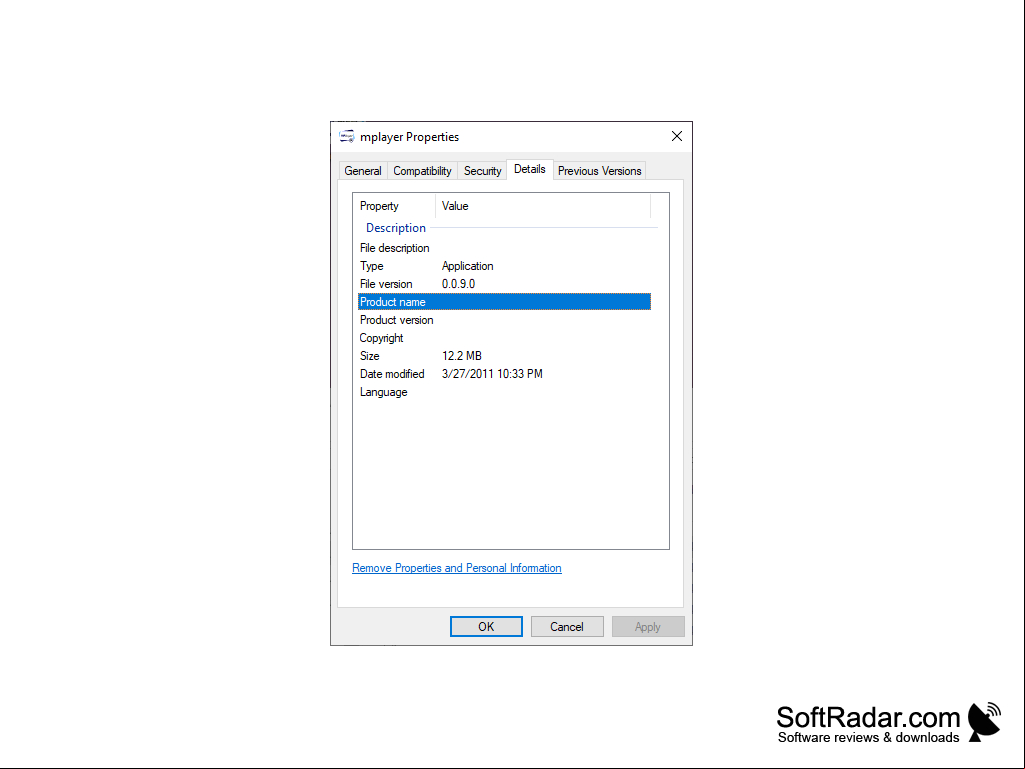Open the Previous Versions tab
The width and height of the screenshot is (1025, 769).
point(599,171)
